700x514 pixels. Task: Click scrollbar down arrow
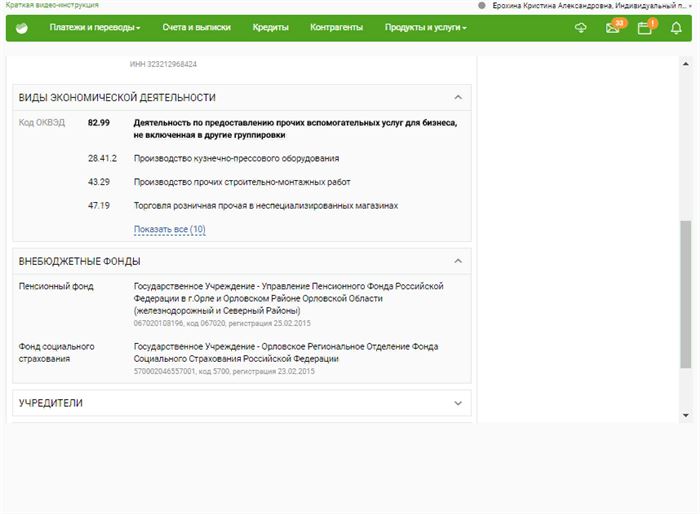click(x=686, y=415)
